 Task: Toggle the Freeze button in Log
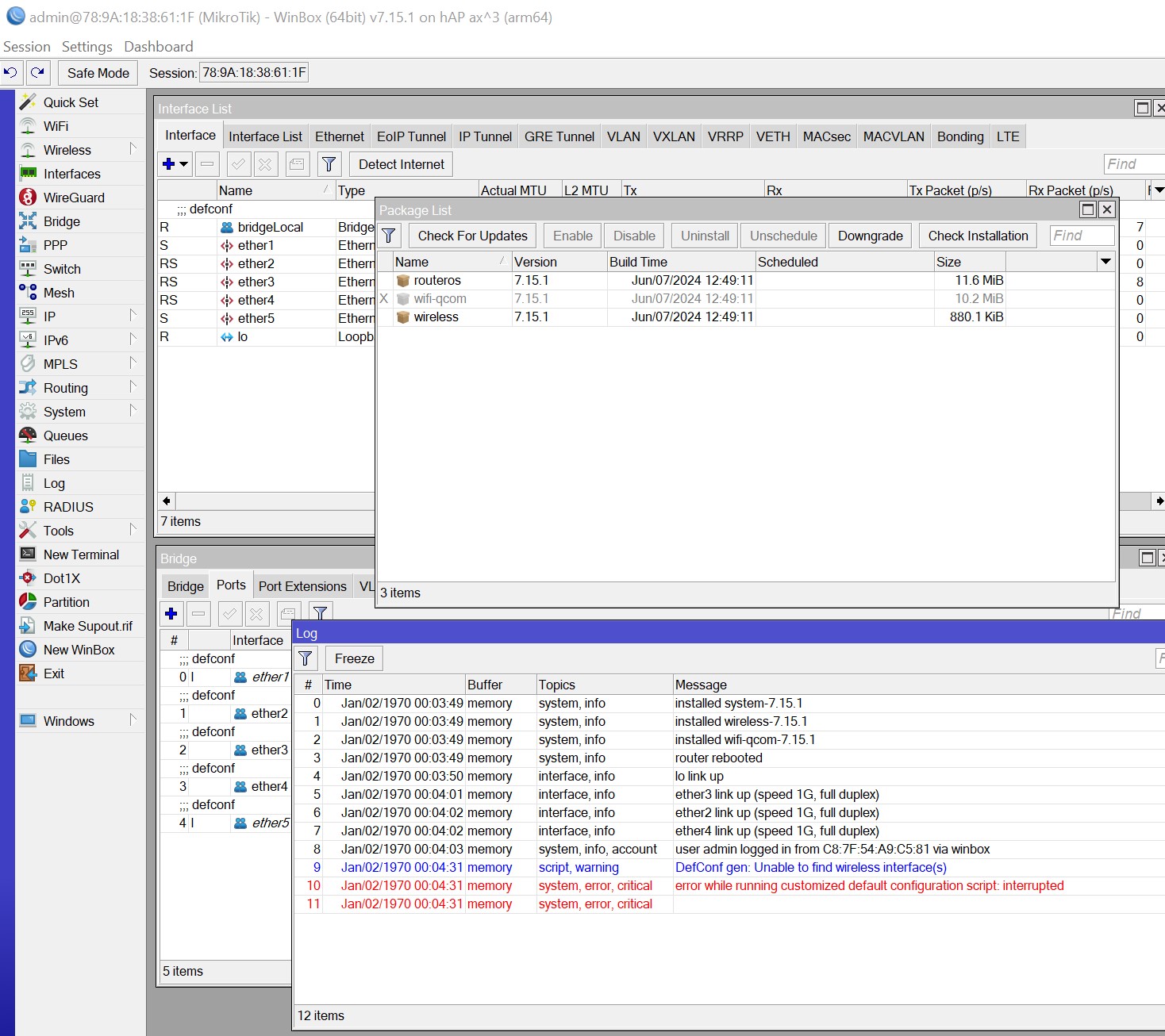click(354, 658)
